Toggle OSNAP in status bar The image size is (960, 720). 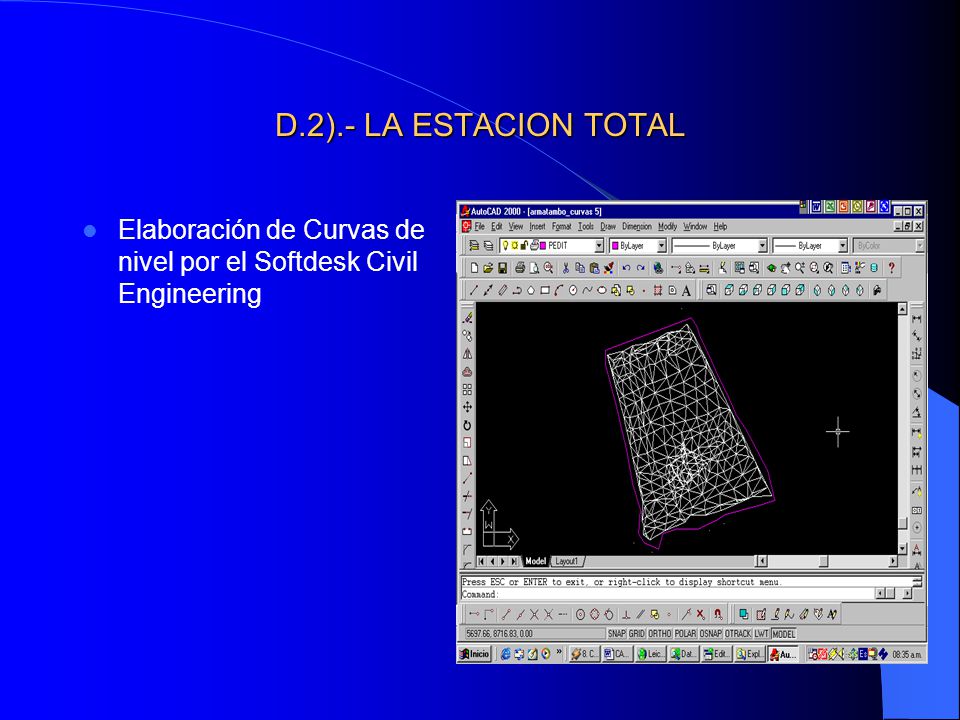click(x=711, y=634)
